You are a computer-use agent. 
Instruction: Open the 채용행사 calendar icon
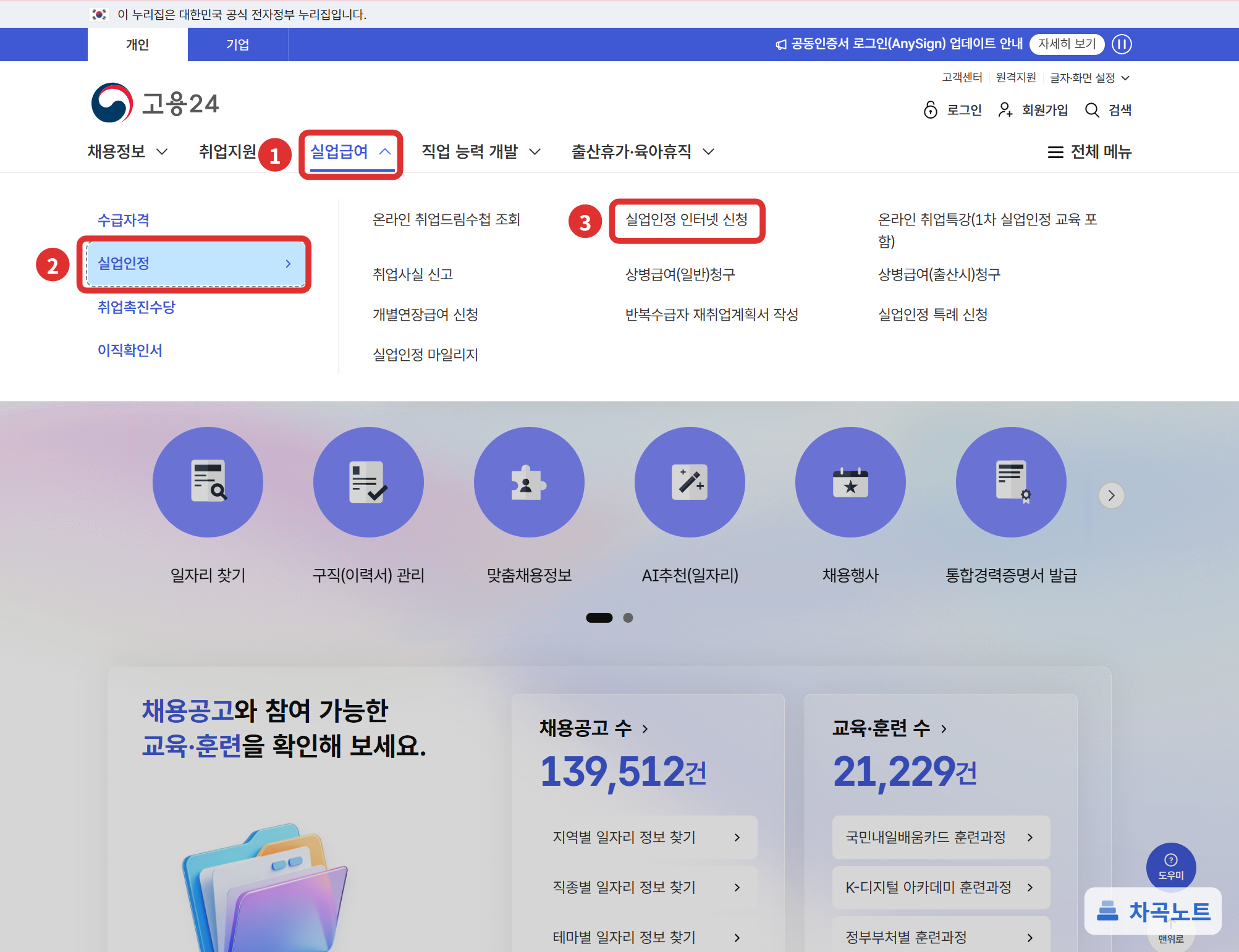point(850,482)
